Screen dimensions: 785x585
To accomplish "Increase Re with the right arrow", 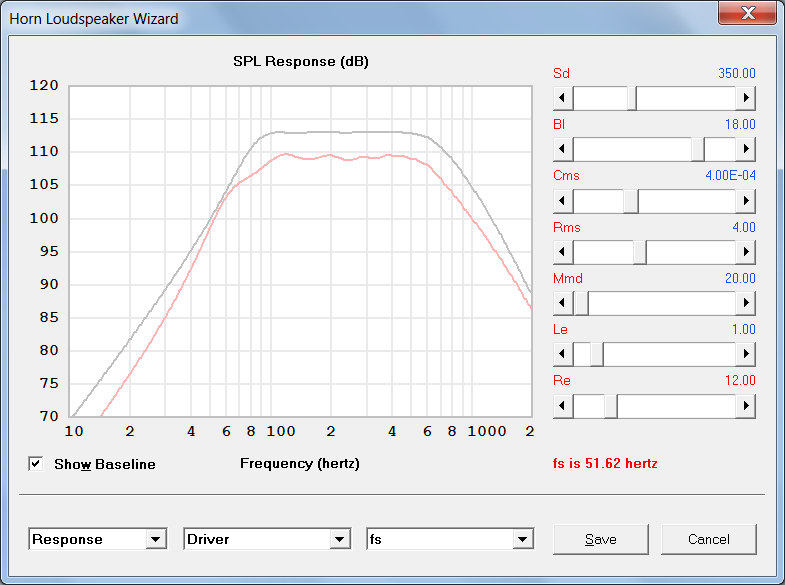I will pos(745,405).
